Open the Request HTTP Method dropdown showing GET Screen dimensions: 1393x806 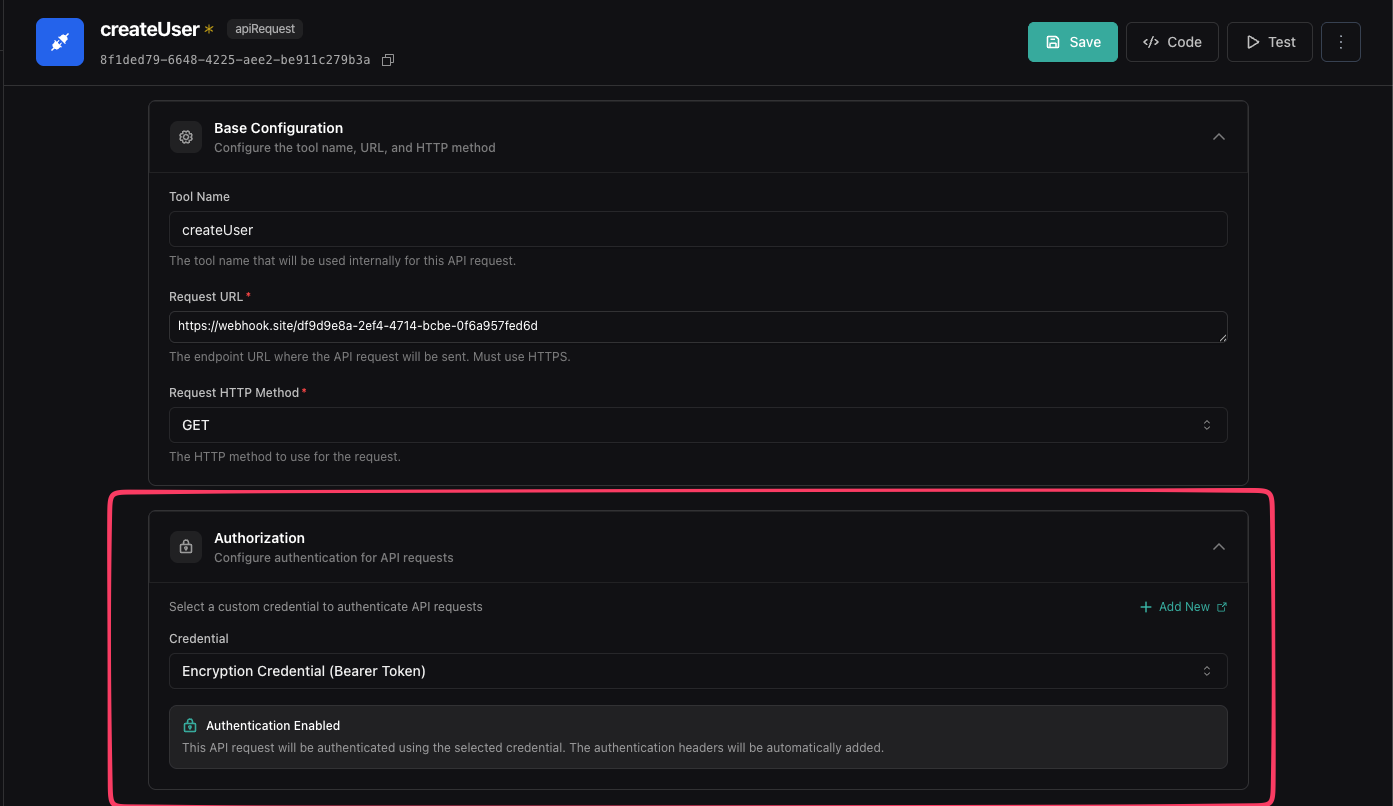[697, 424]
